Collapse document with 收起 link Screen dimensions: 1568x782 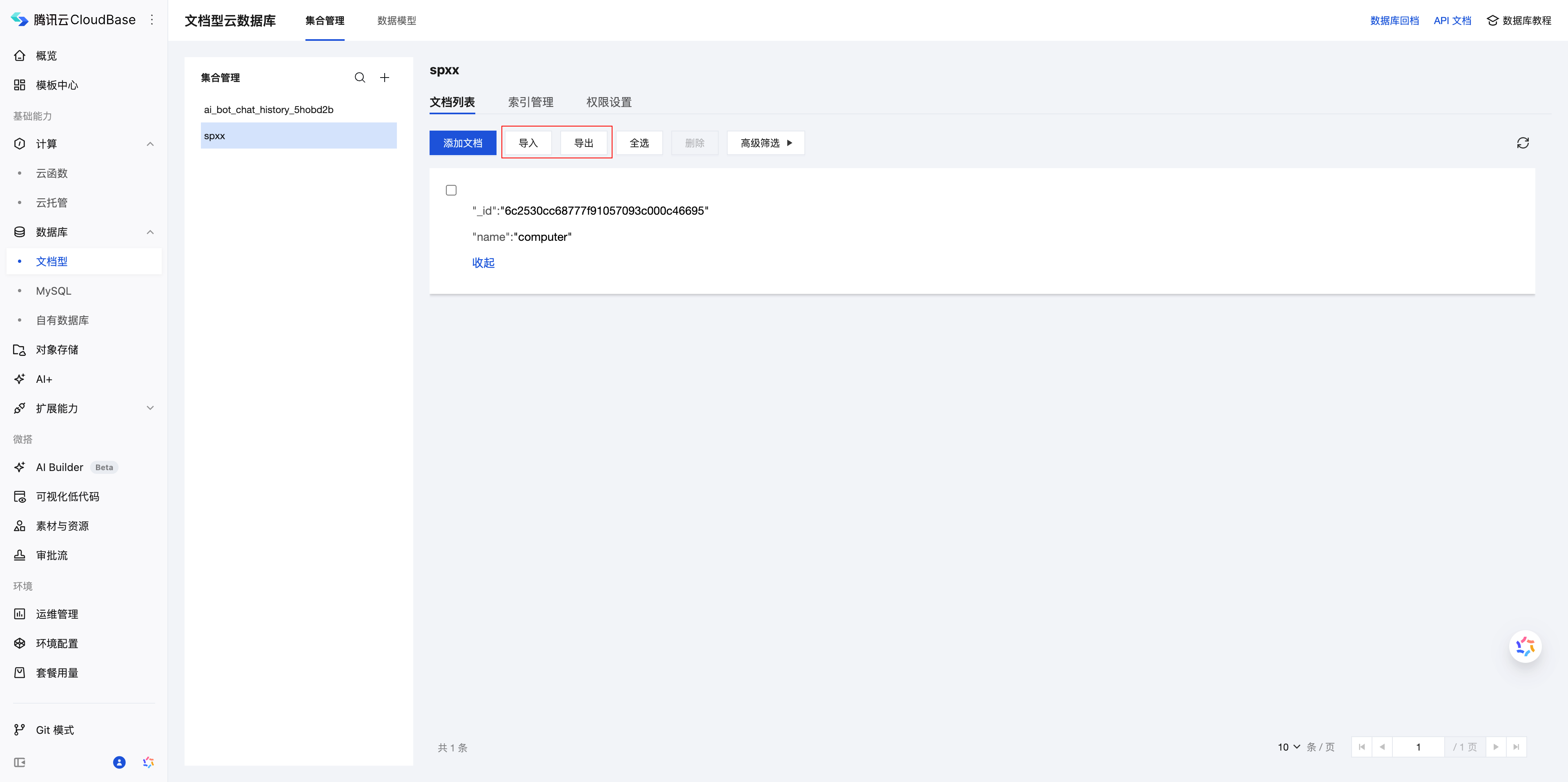click(483, 263)
